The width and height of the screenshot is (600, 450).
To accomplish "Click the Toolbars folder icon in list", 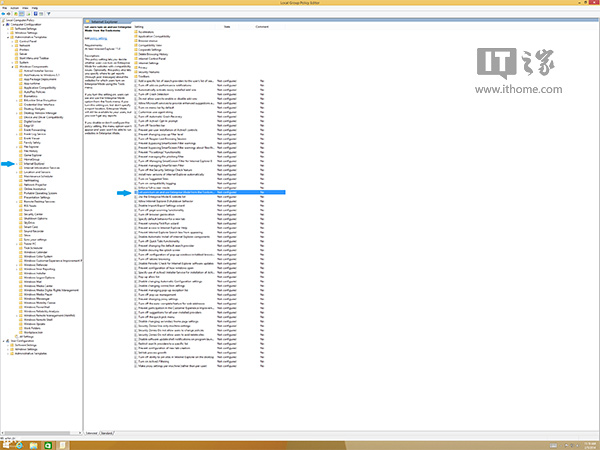I will 136,76.
